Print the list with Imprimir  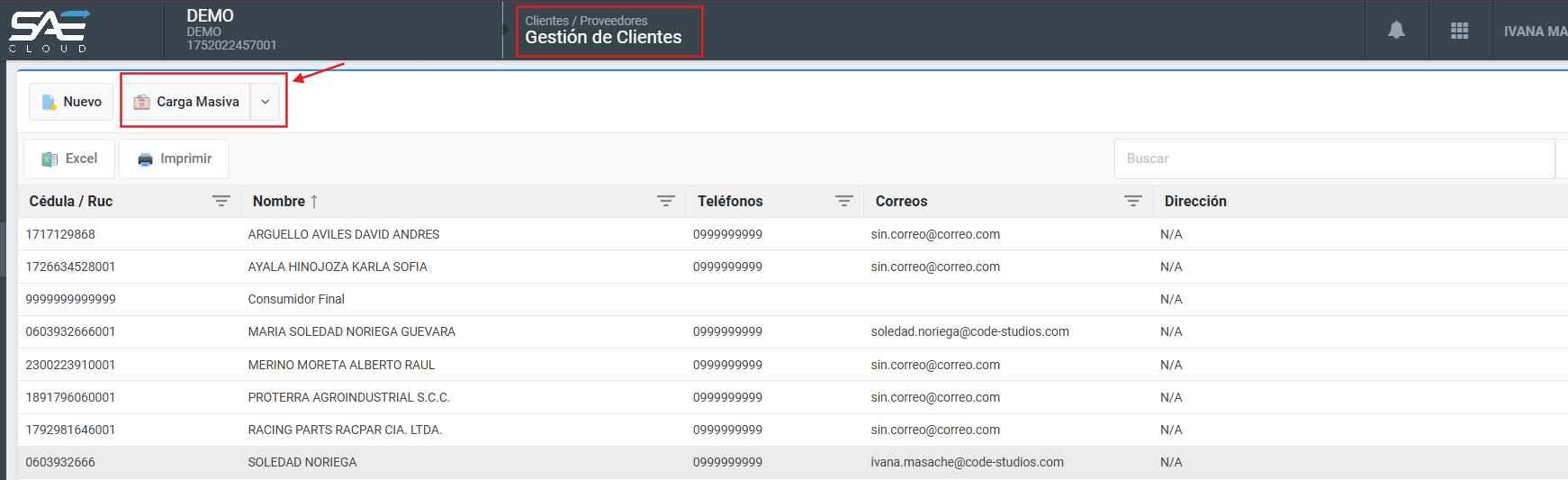coord(174,158)
